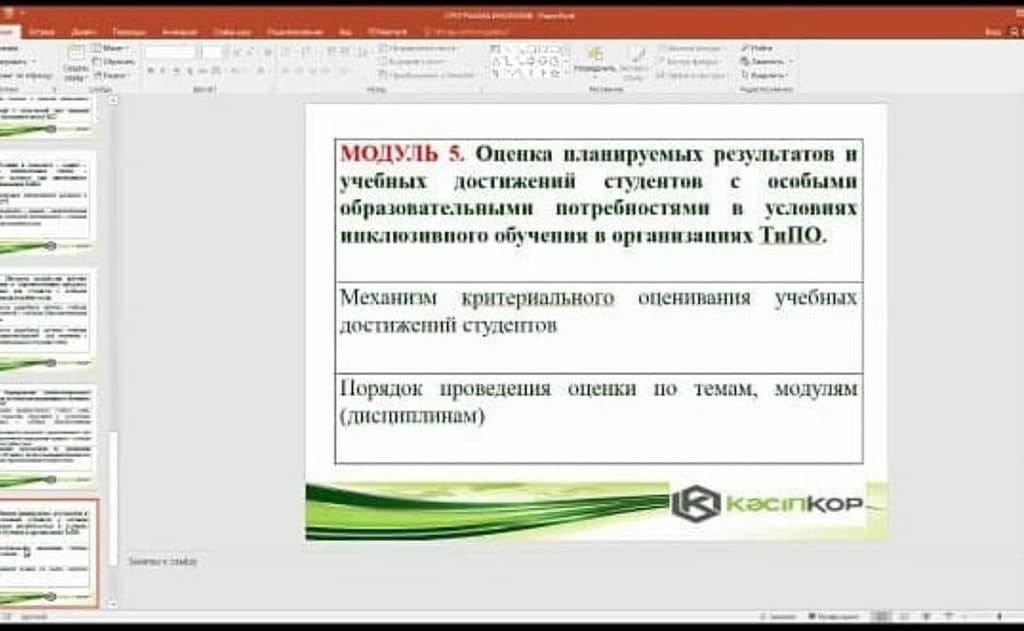Click the Layout (Макет) icon

(113, 48)
